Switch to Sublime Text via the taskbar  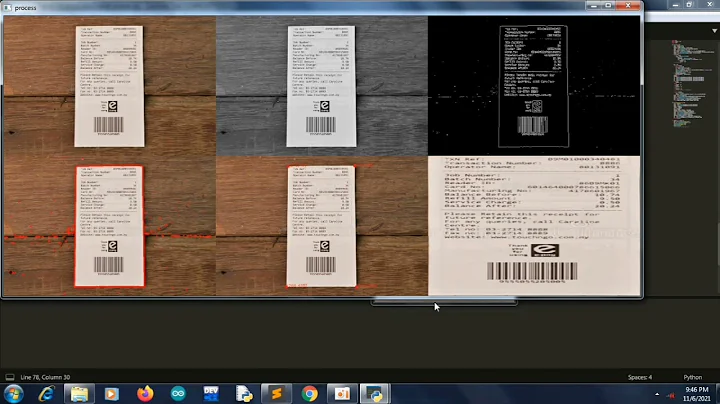coord(276,394)
